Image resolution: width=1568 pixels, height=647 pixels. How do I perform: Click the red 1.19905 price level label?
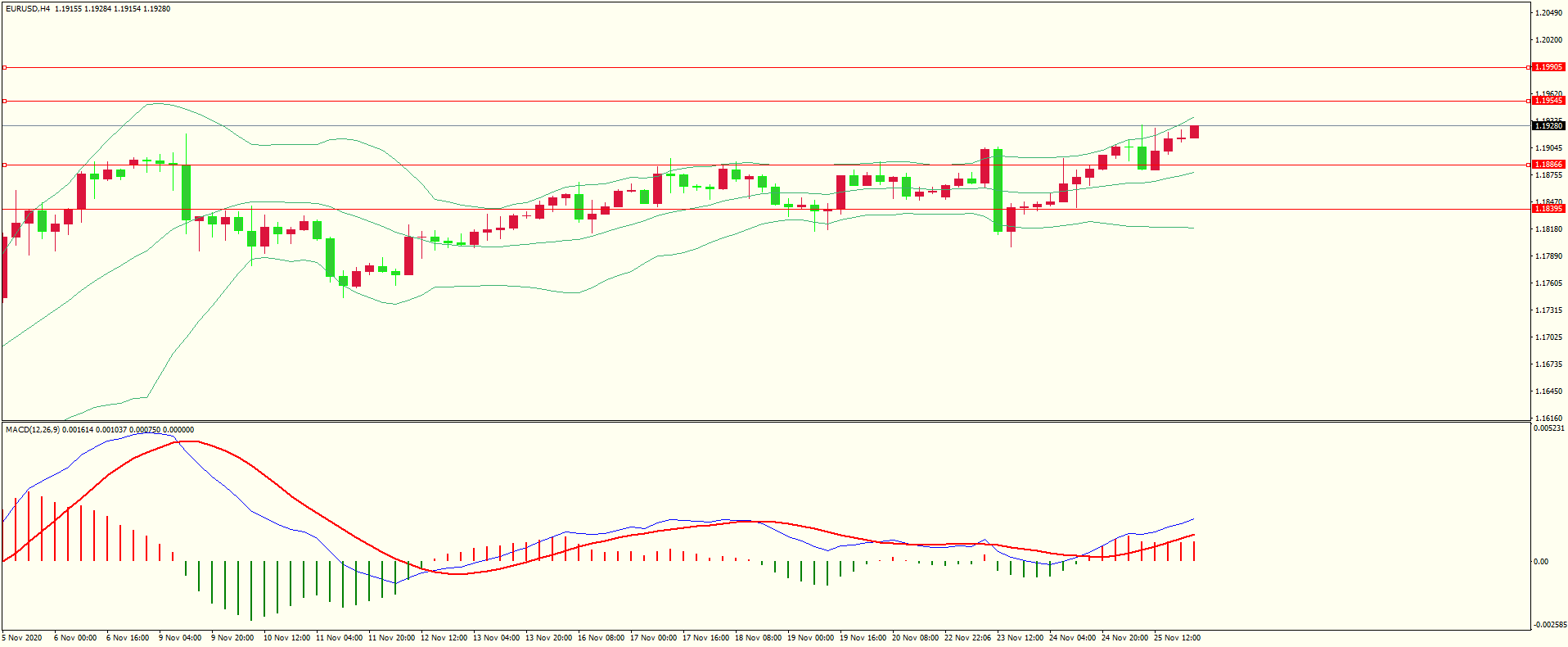(1548, 67)
